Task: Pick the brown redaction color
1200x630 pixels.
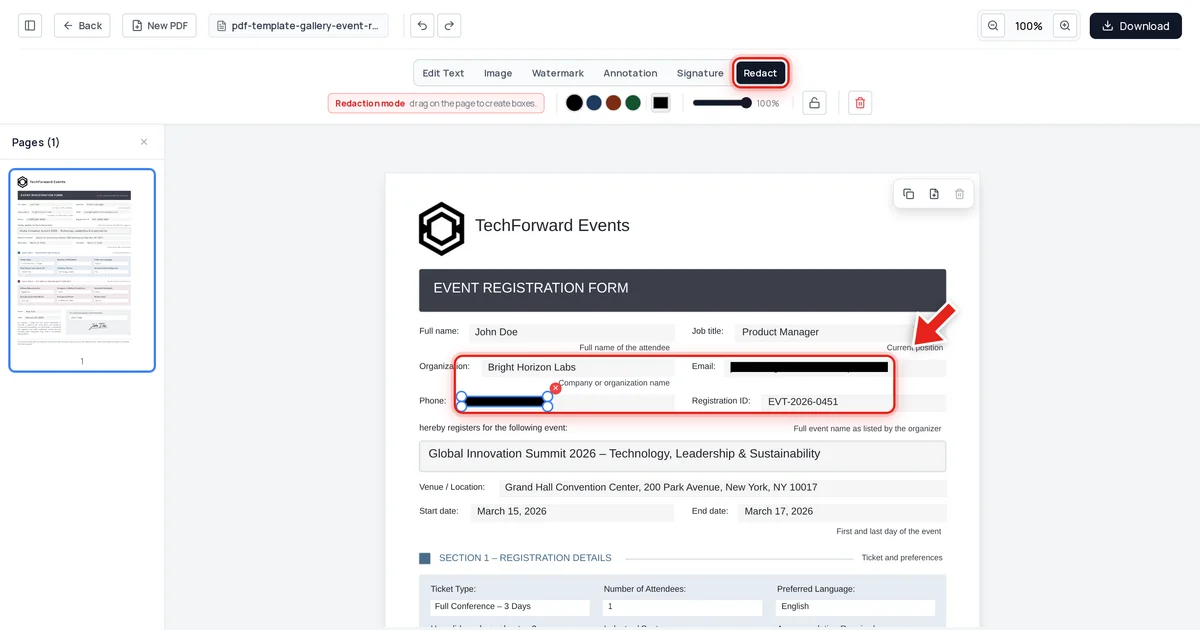Action: tap(613, 103)
